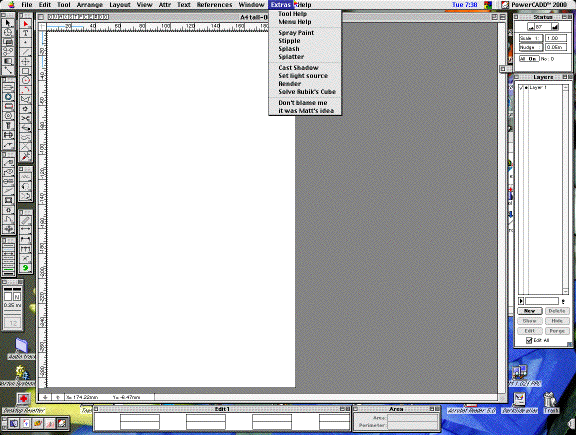Zoom in using Status panel large mountain icon
Viewport: 576px width, 435px height.
tap(555, 27)
